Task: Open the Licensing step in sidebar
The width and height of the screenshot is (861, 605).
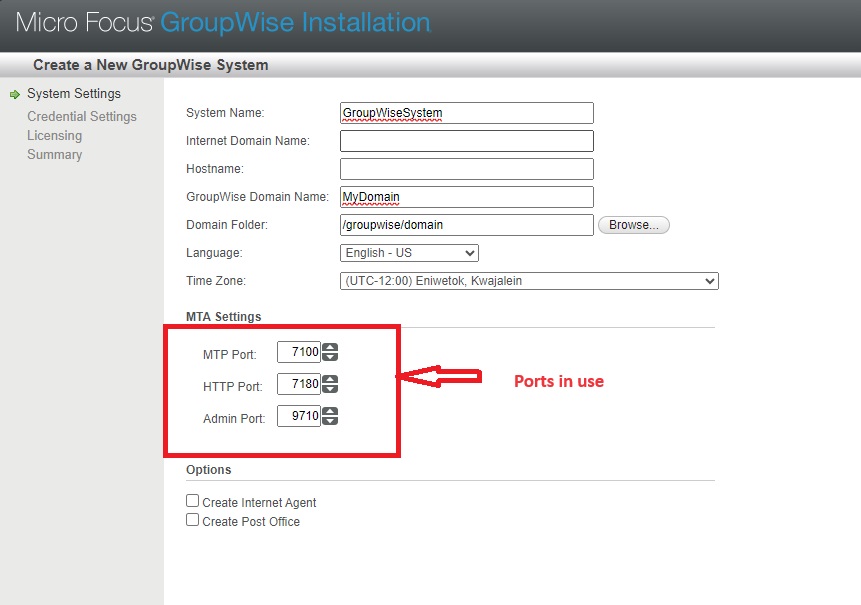Action: click(55, 136)
